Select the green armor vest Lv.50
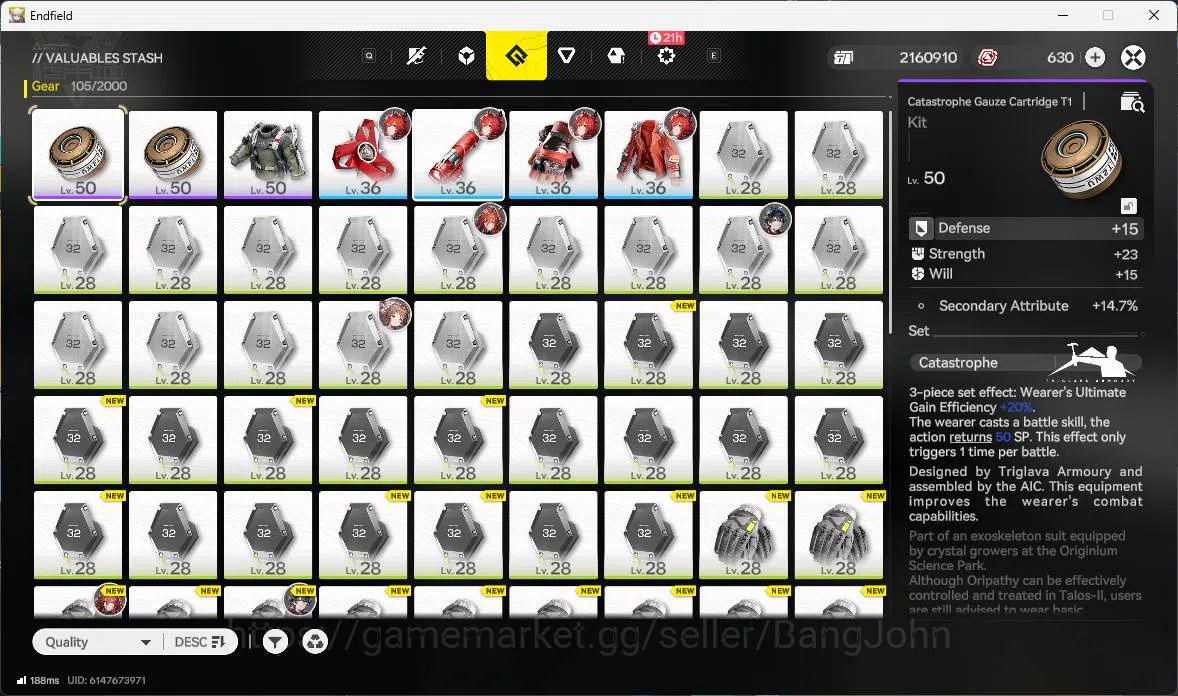This screenshot has height=696, width=1178. [268, 155]
